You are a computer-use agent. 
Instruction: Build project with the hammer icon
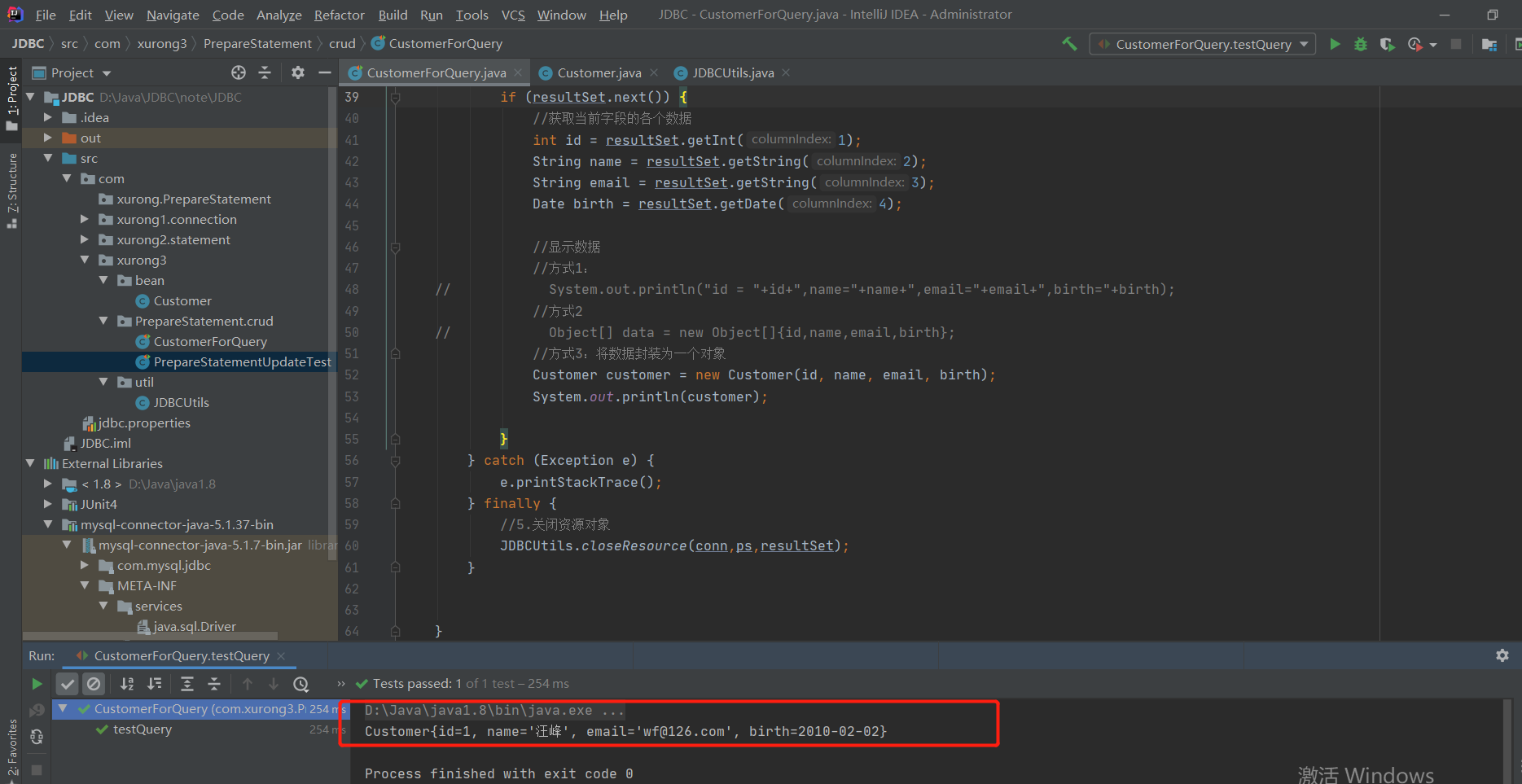(1069, 44)
